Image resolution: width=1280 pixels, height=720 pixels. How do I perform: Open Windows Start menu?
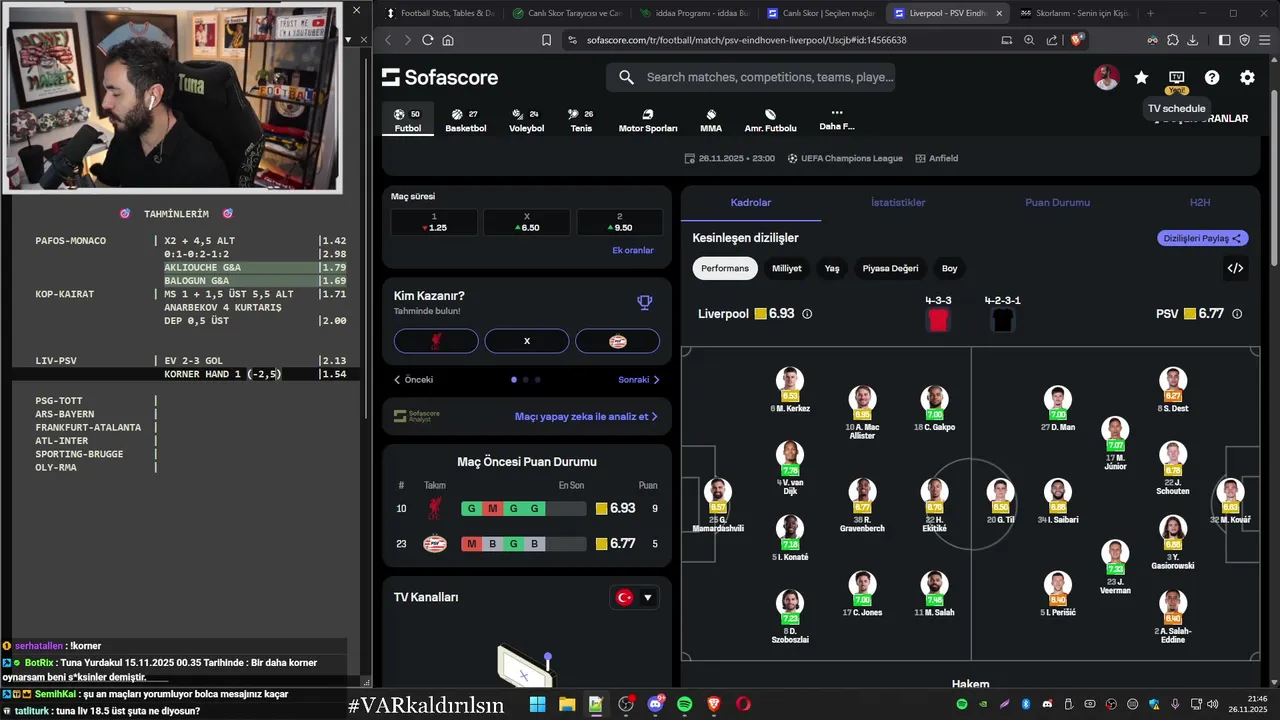tap(537, 704)
